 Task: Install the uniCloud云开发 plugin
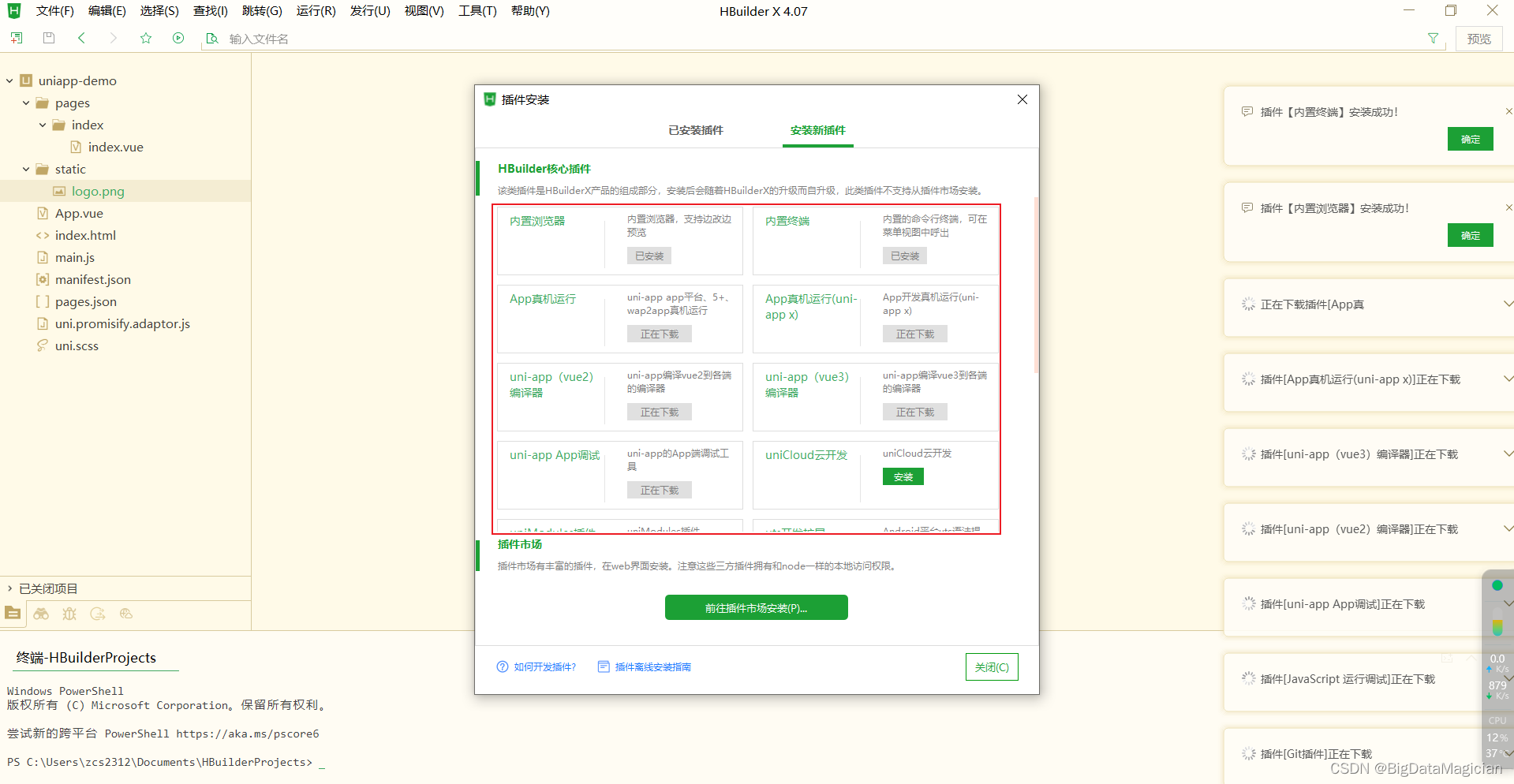click(903, 476)
